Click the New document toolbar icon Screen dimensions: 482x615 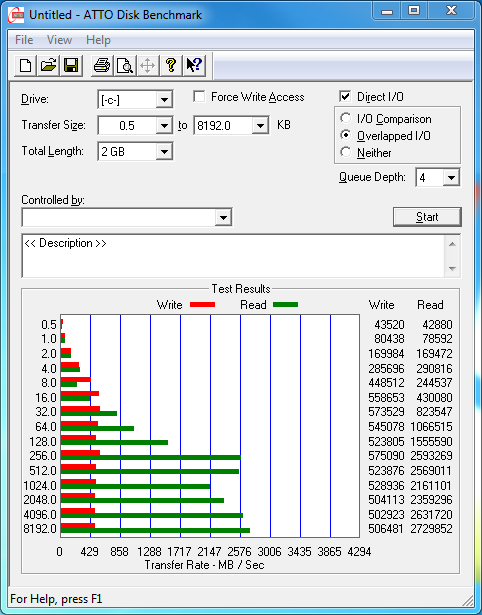coord(26,66)
